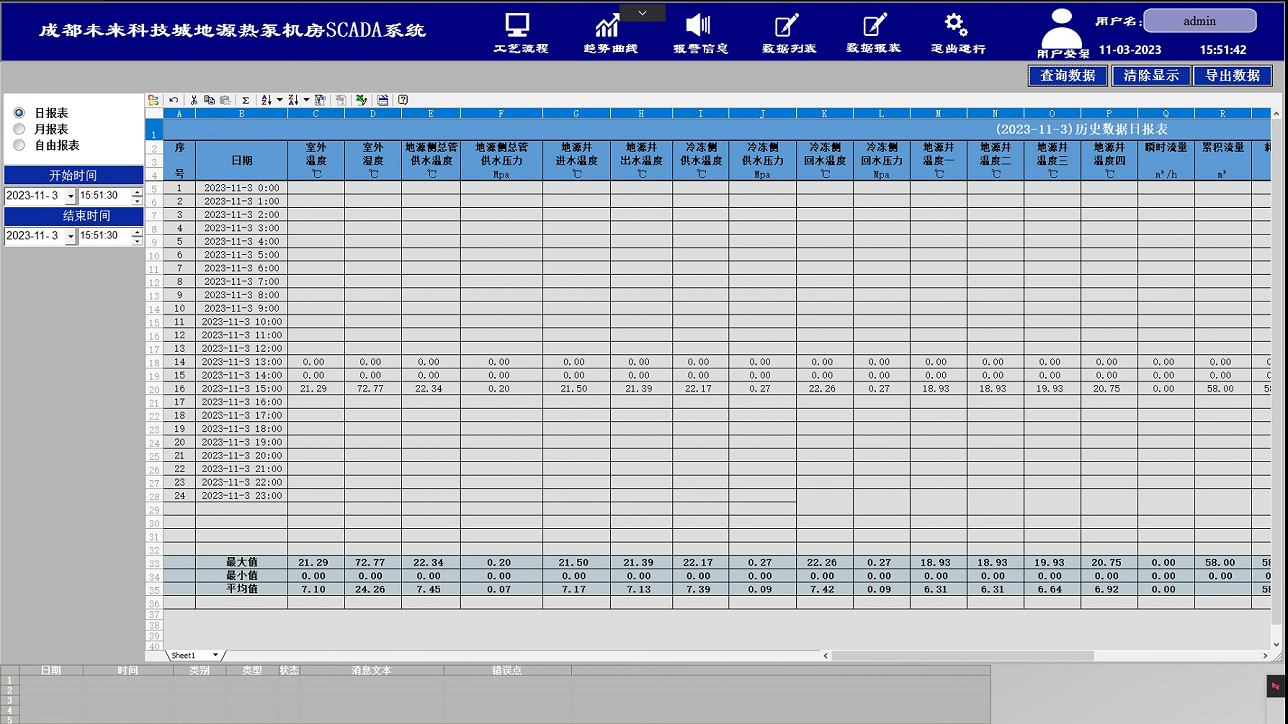Click the Sum sigma icon

pyautogui.click(x=245, y=100)
